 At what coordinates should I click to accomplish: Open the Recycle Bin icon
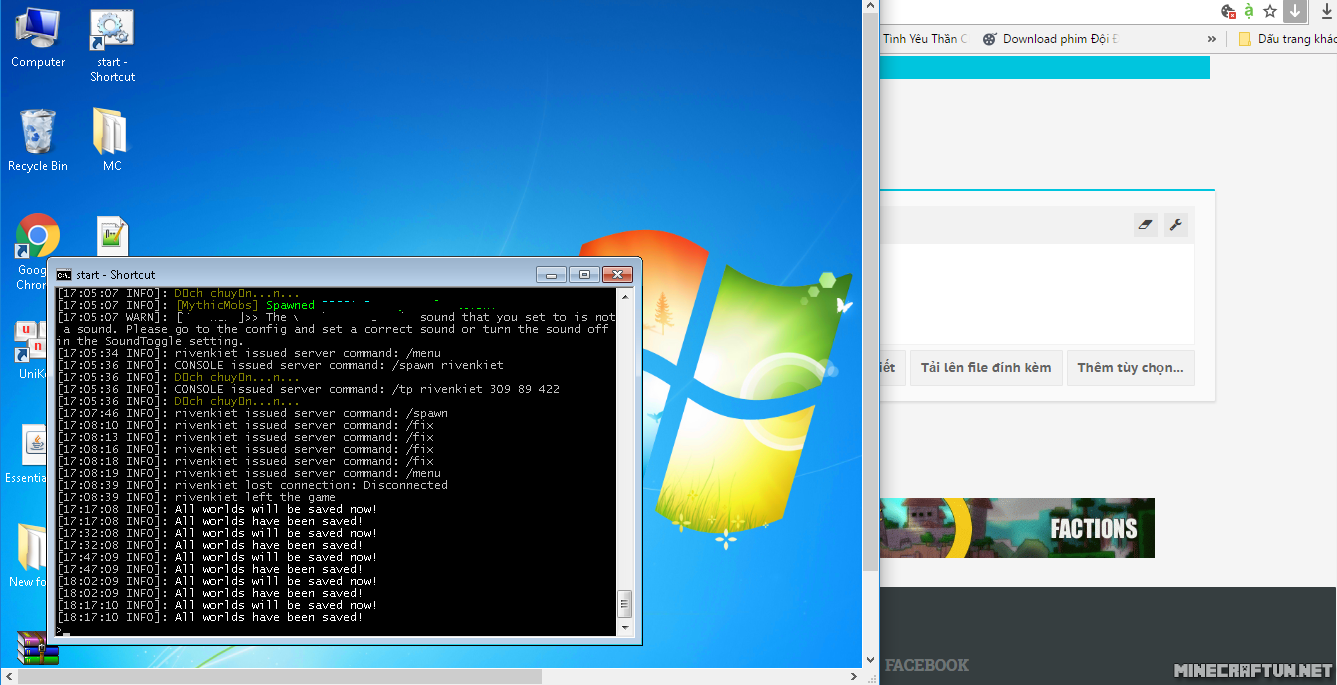38,140
